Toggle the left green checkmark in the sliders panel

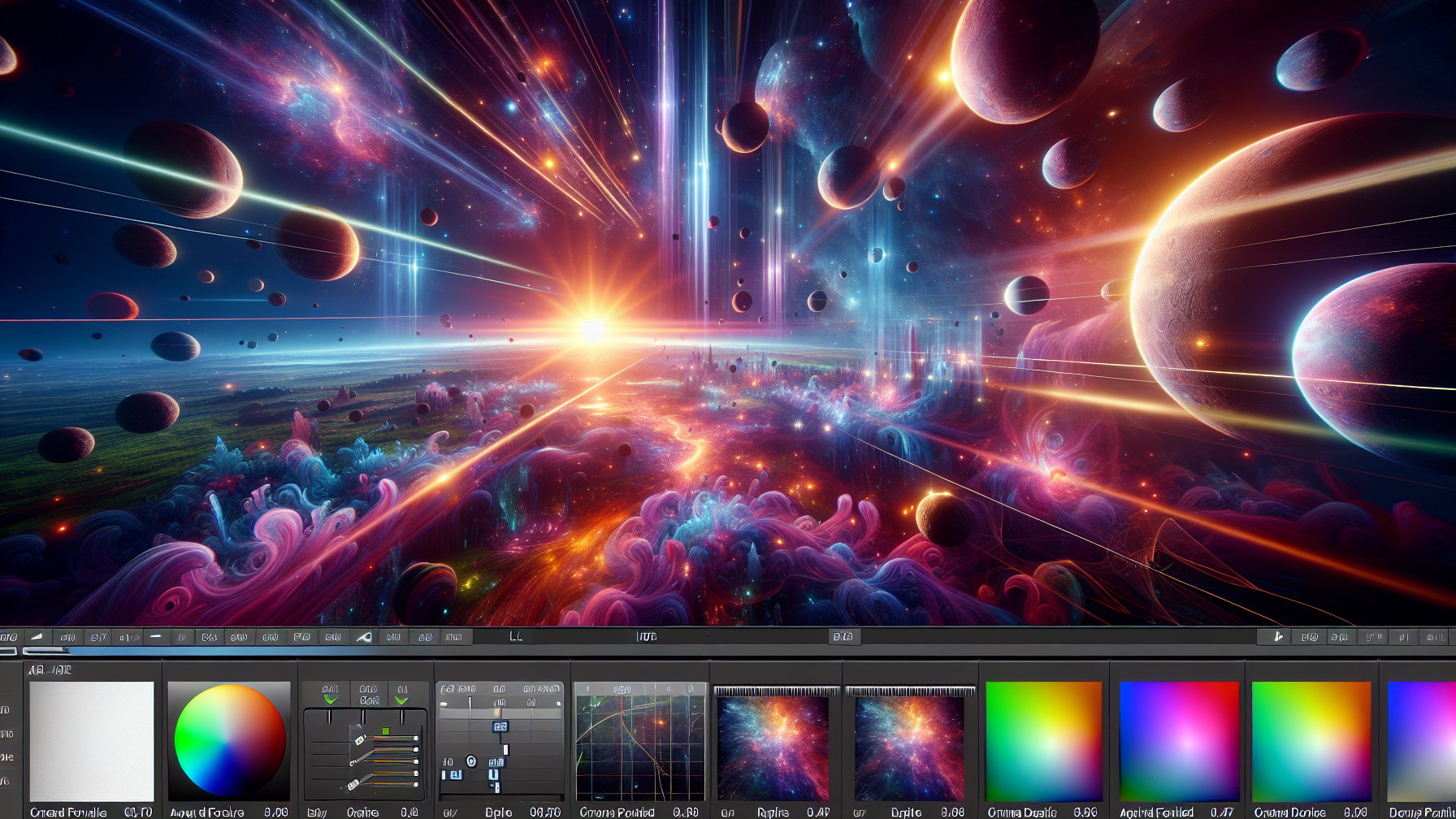click(330, 699)
